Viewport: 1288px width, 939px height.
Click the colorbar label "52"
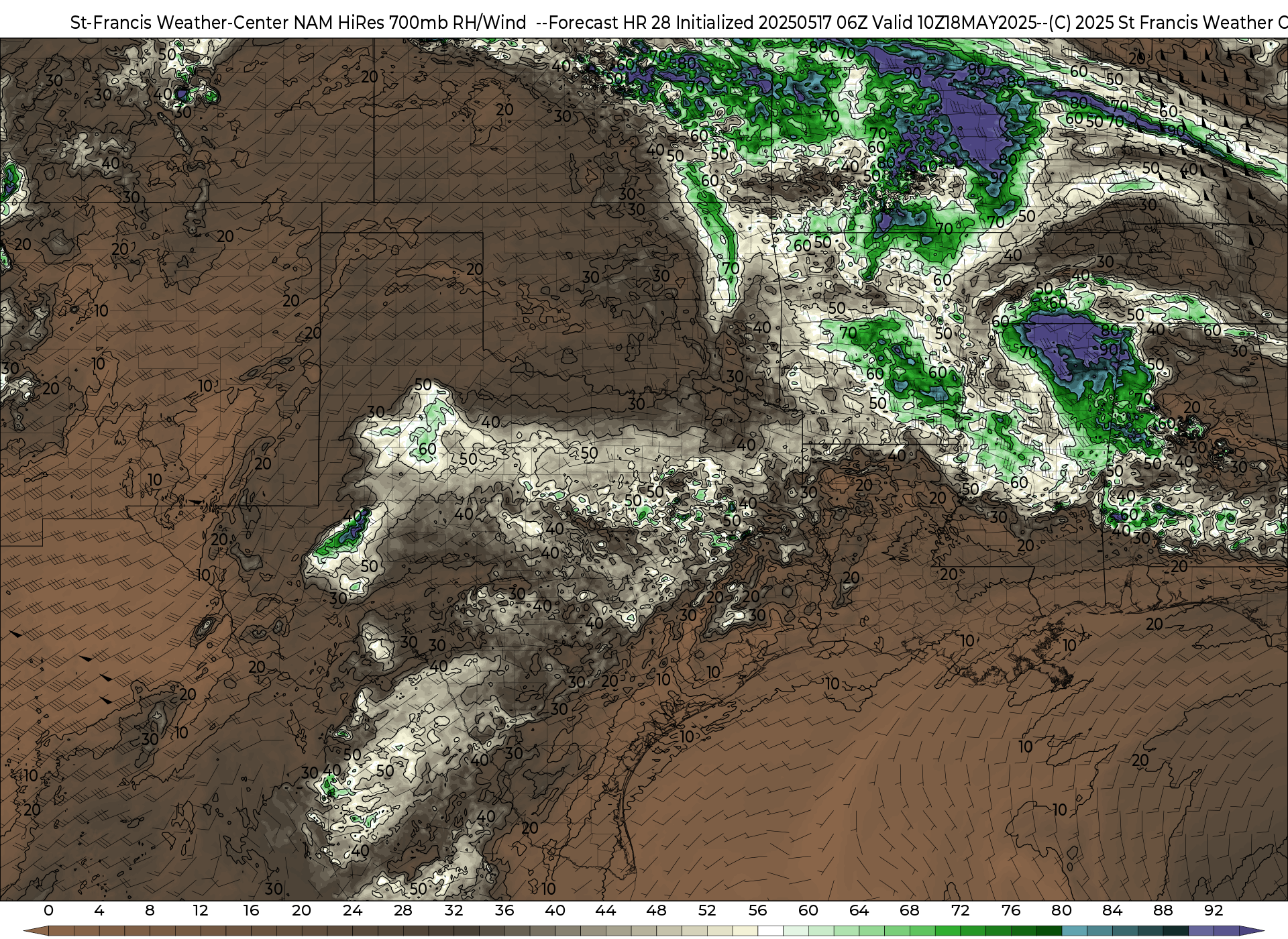(707, 911)
